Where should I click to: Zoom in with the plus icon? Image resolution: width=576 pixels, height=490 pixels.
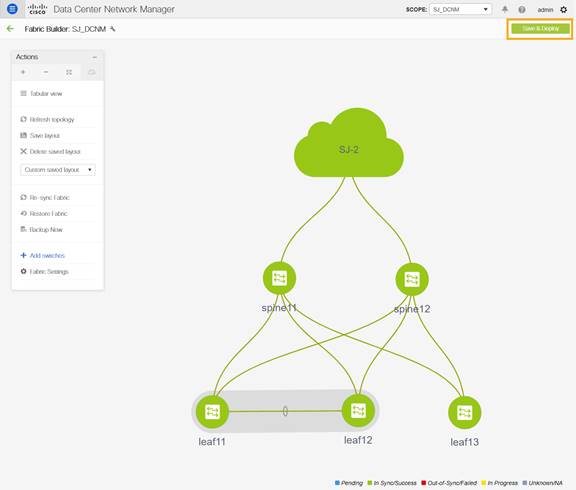tap(23, 72)
